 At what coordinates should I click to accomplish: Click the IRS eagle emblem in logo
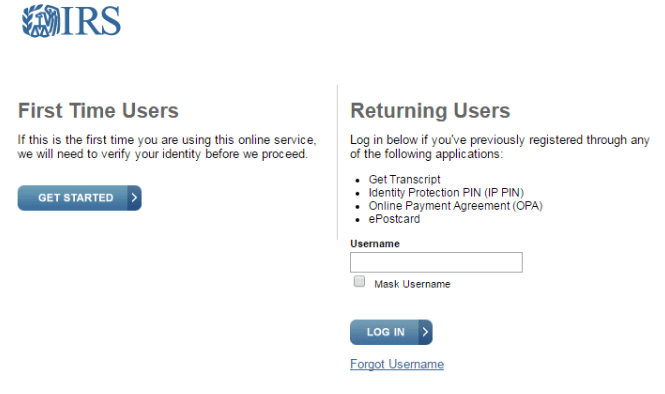[41, 21]
